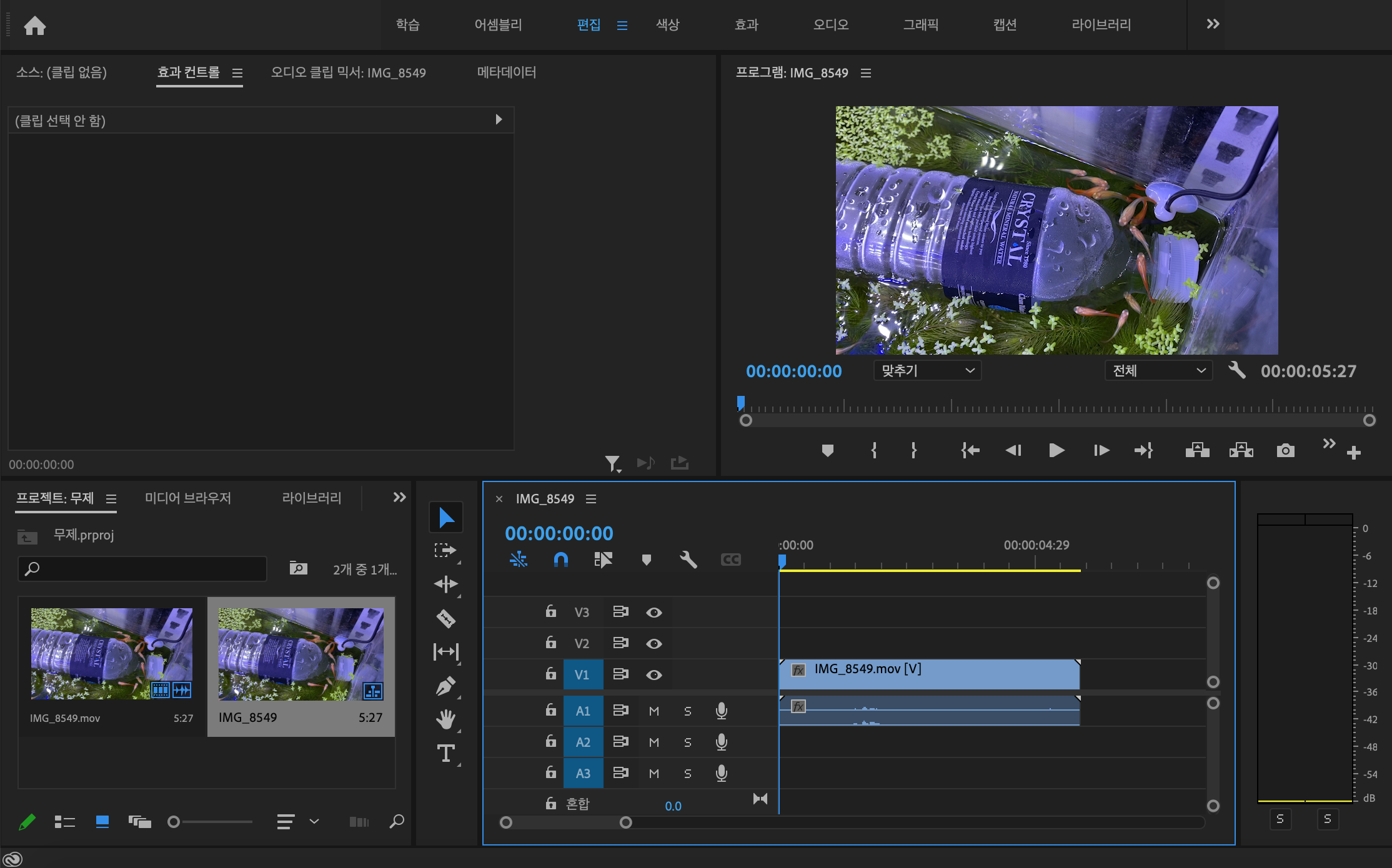
Task: Switch Project panel to list view
Action: [x=64, y=822]
